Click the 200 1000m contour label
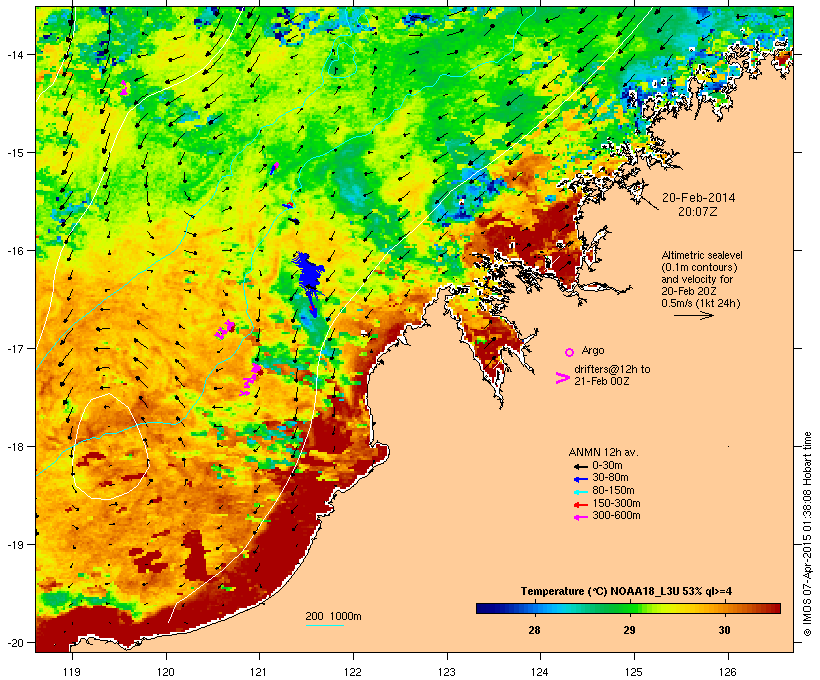The image size is (820, 680). [333, 616]
